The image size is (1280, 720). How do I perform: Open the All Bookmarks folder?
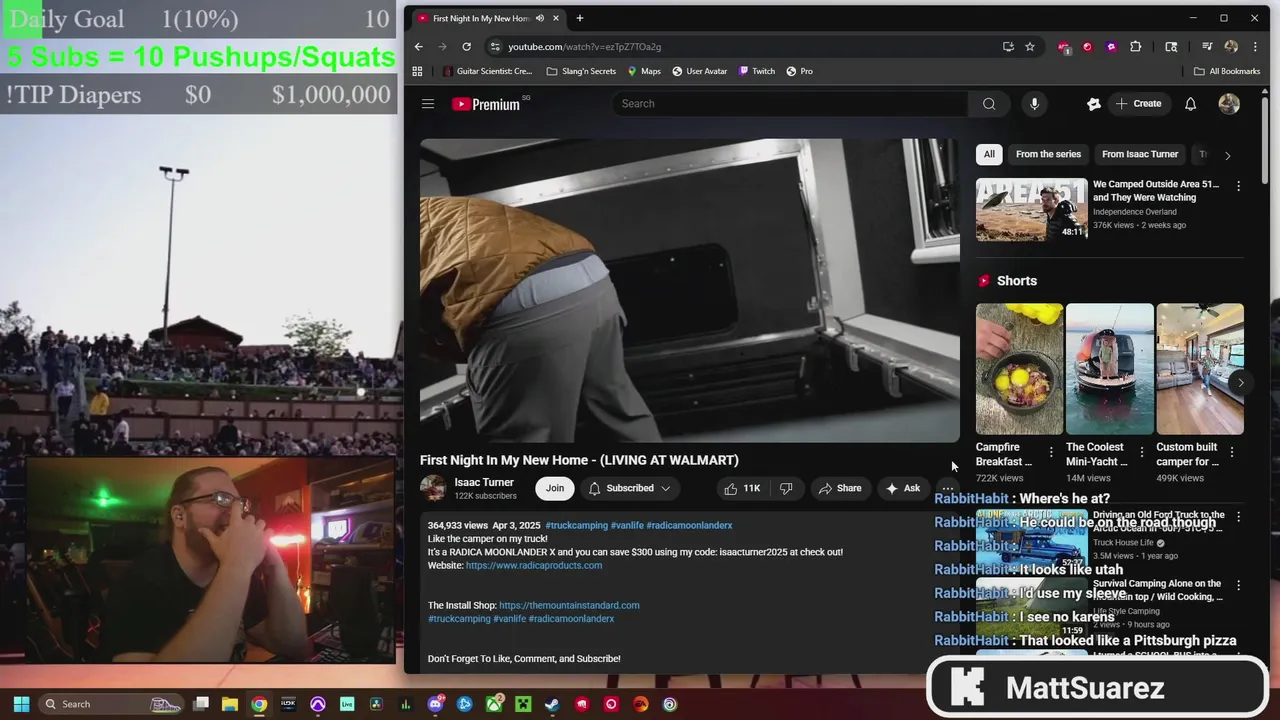[1227, 71]
